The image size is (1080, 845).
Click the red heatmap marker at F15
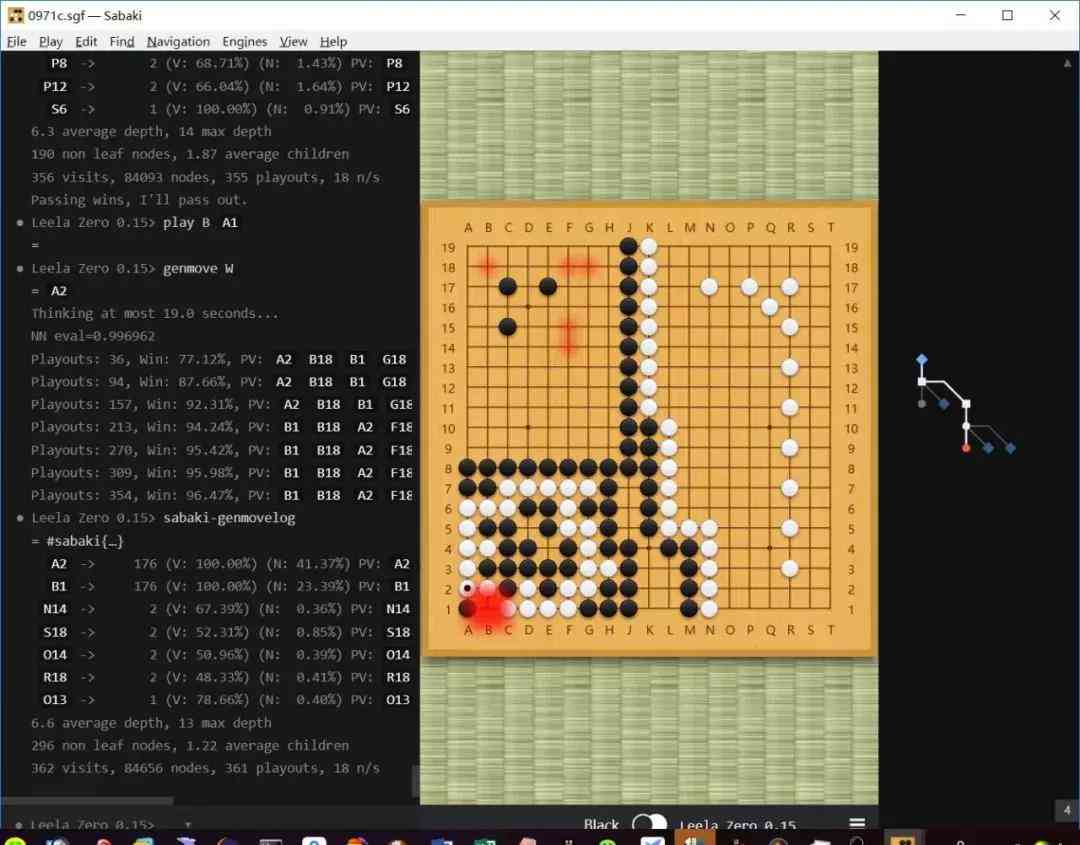568,327
